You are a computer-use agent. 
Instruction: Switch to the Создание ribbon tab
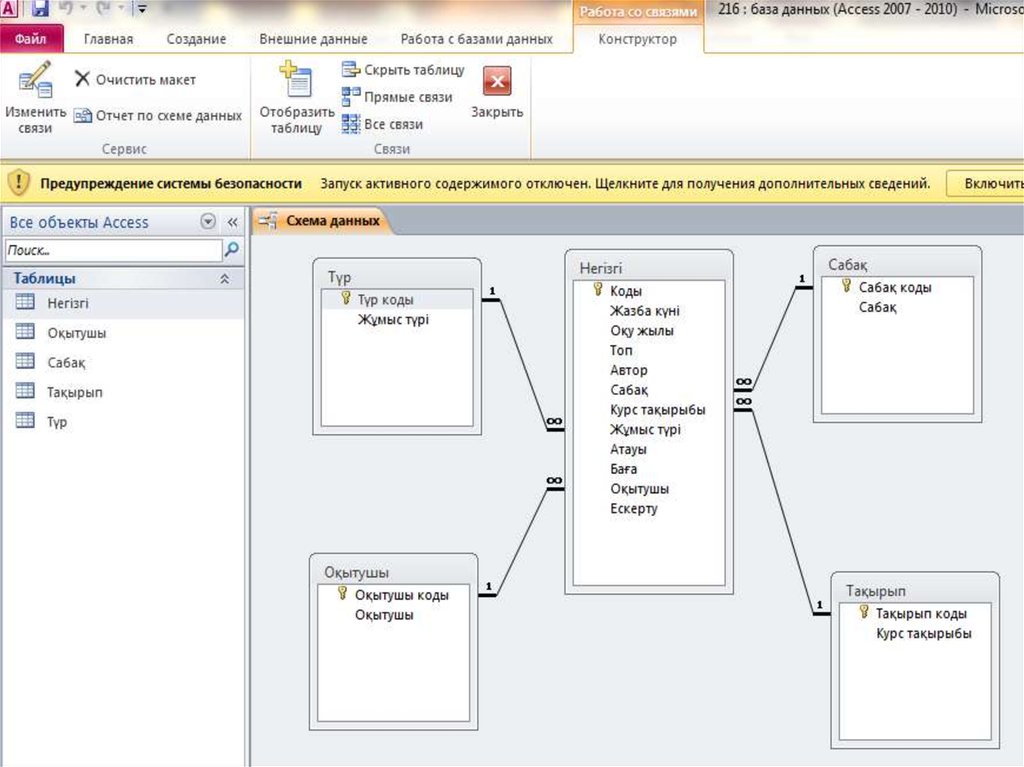click(x=196, y=39)
